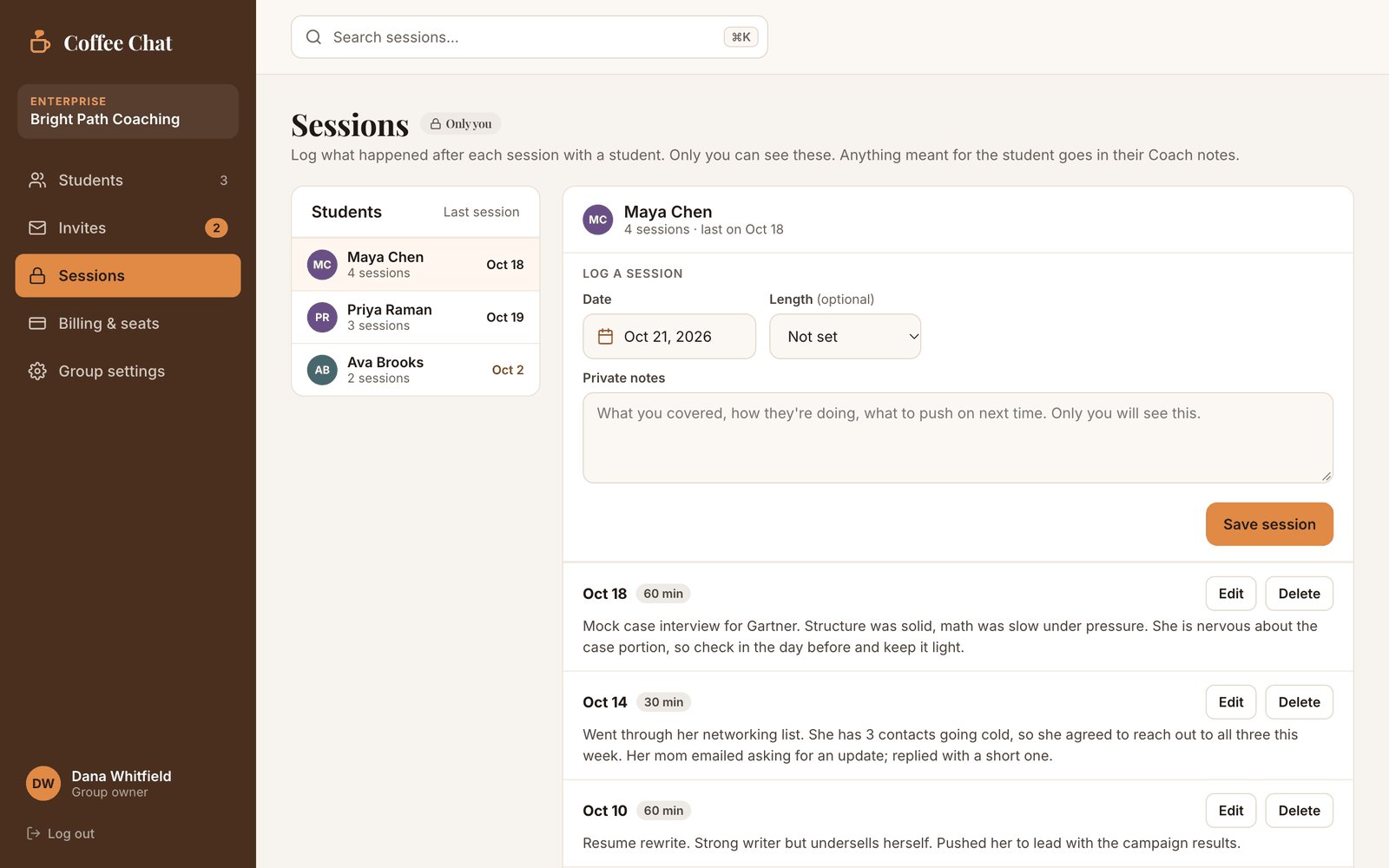Click the calendar icon in Date field
Viewport: 1389px width, 868px height.
click(x=606, y=336)
